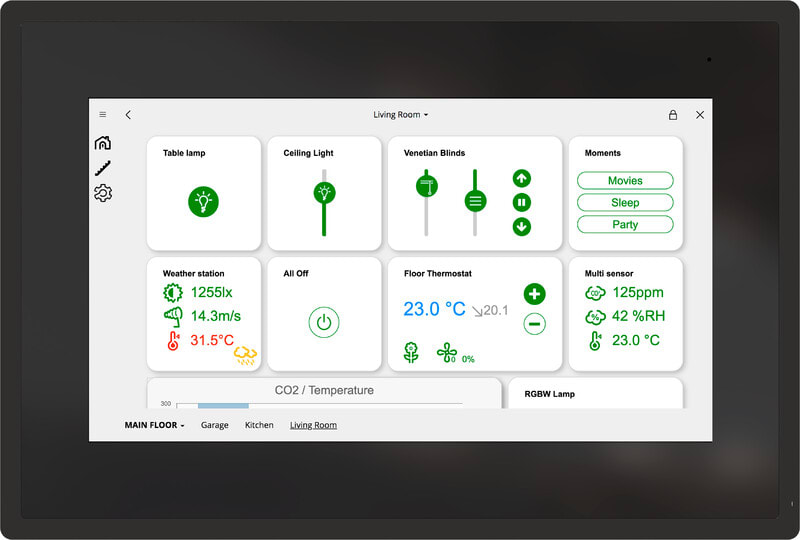
Task: Open the home icon in the sidebar
Action: (x=102, y=143)
